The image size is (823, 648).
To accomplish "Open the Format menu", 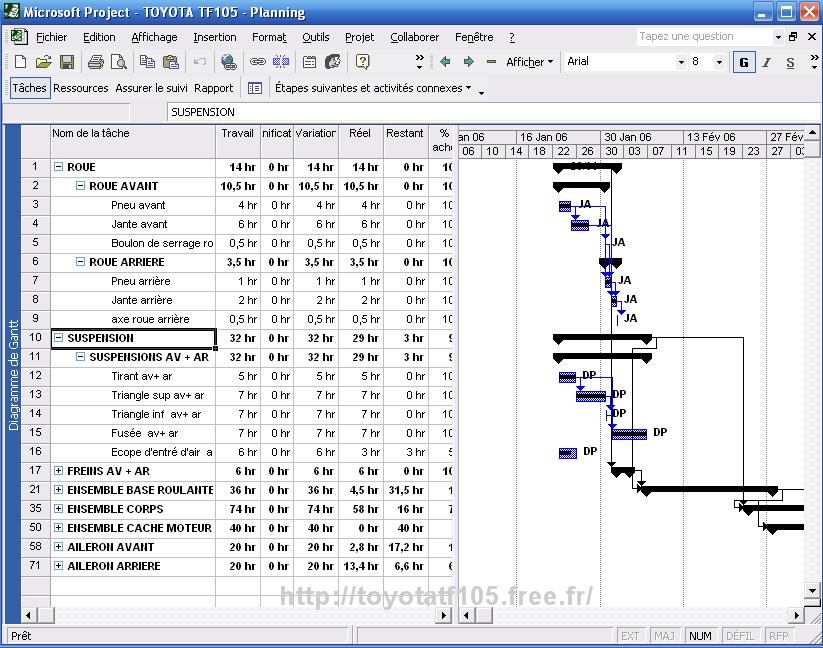I will [269, 37].
